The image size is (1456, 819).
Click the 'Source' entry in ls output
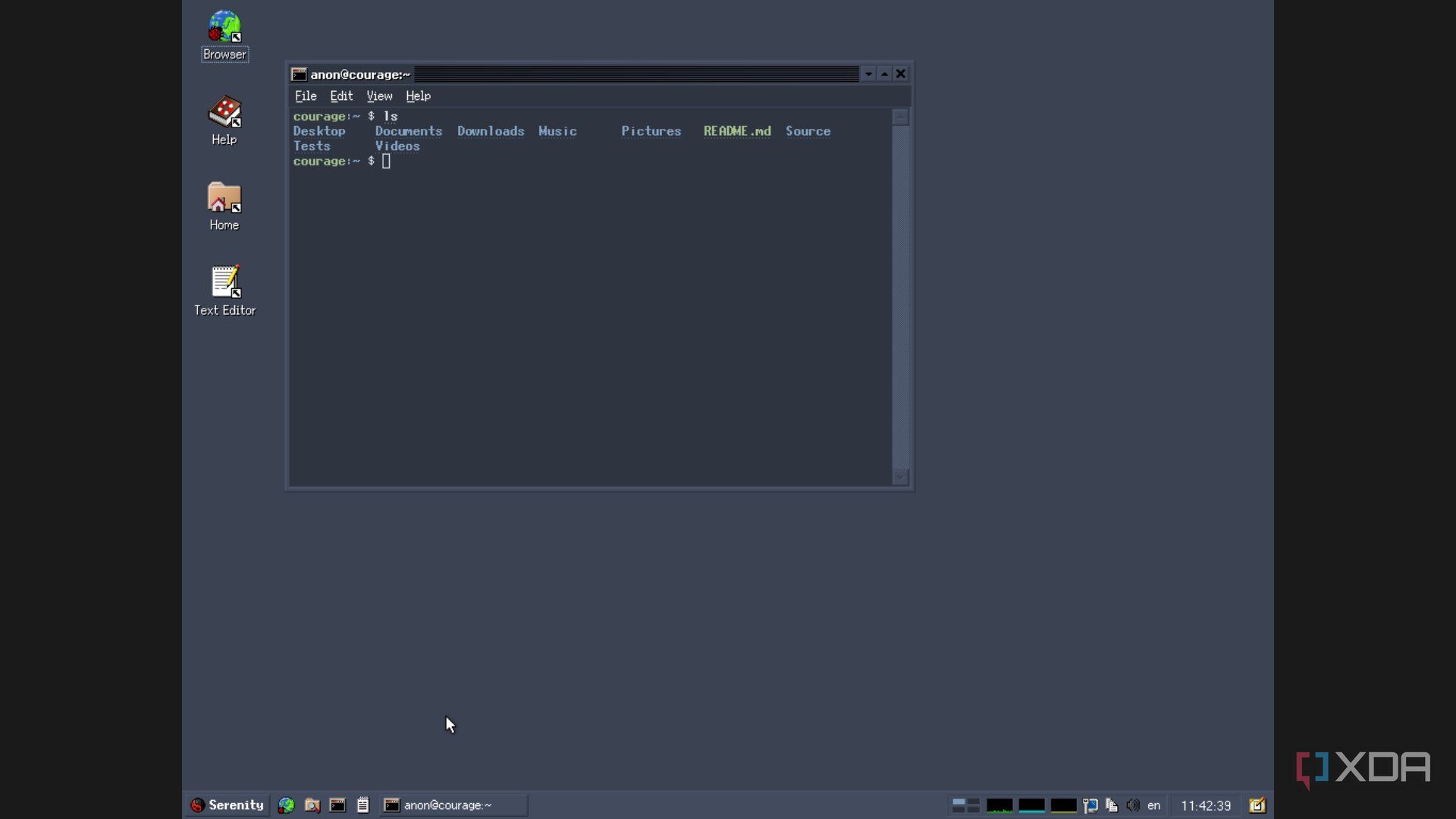click(808, 131)
